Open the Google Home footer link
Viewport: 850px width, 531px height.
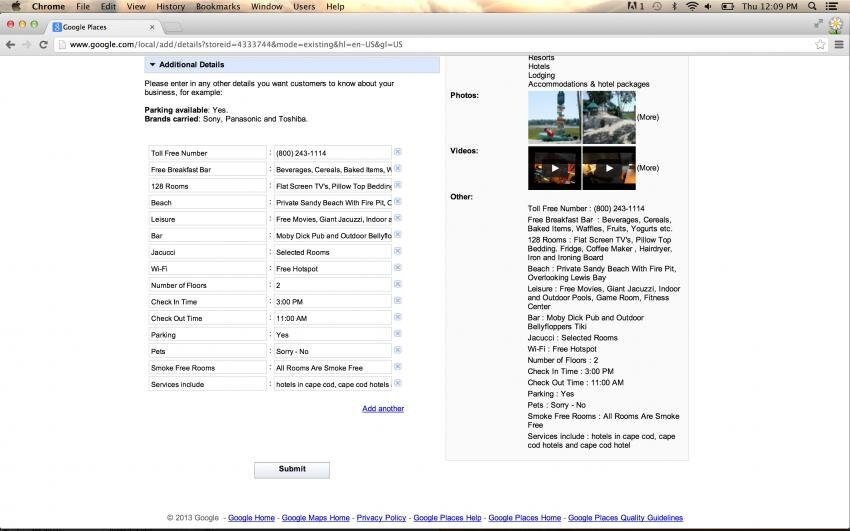251,517
